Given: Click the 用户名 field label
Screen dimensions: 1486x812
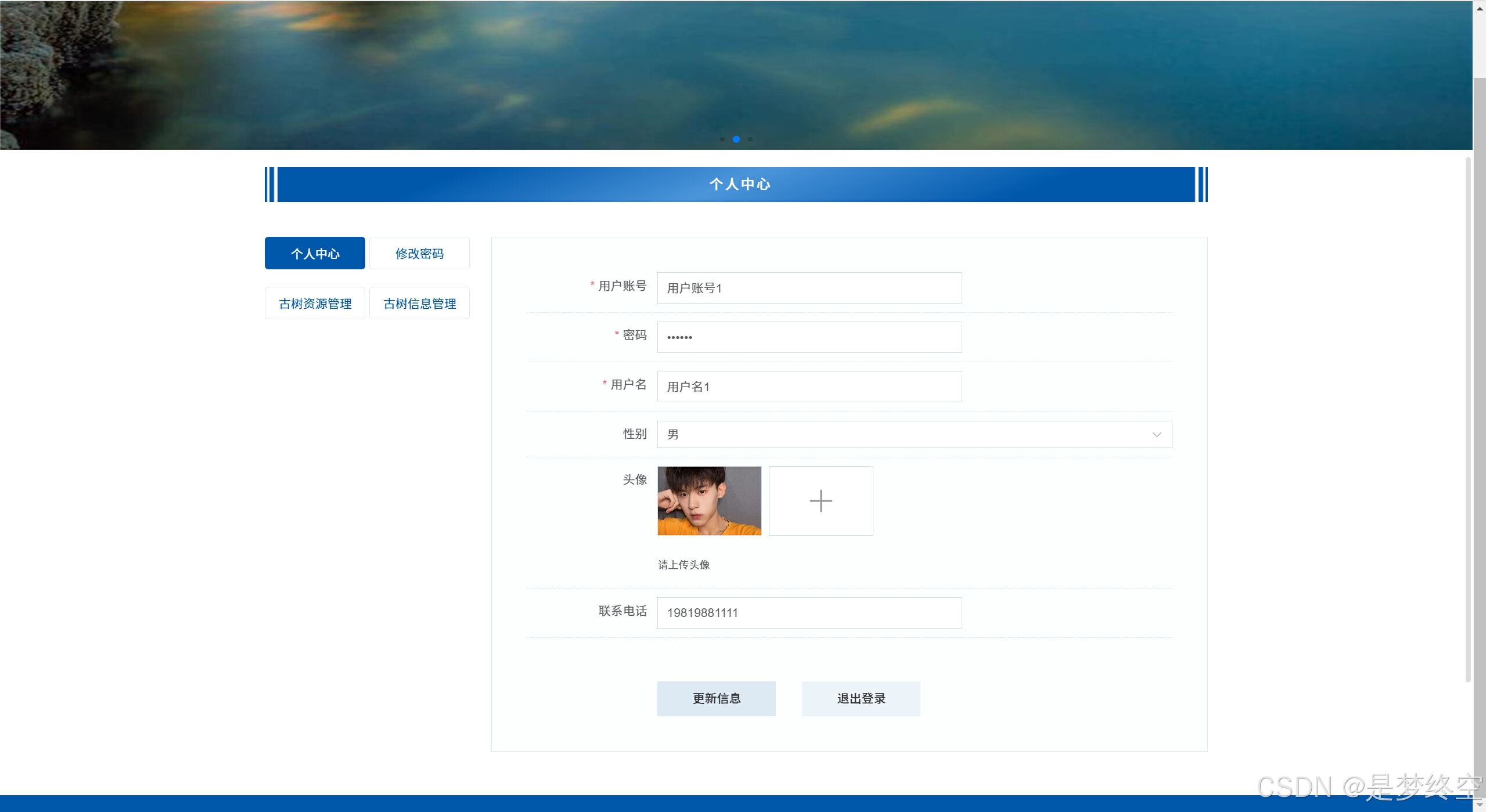Looking at the screenshot, I should coord(628,384).
